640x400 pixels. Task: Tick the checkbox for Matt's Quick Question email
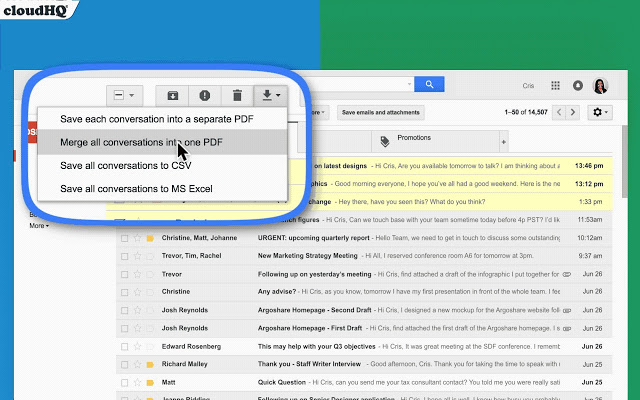[x=124, y=383]
